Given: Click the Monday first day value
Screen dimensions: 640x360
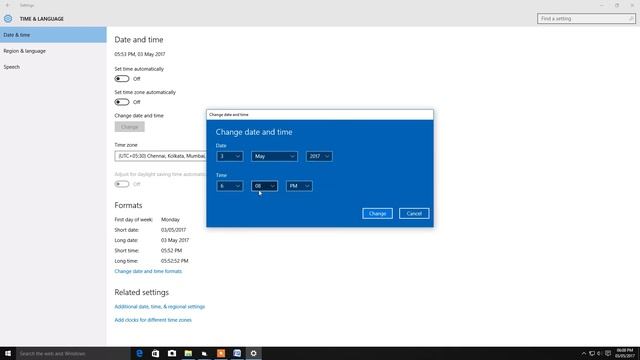Looking at the screenshot, I should coord(170,220).
